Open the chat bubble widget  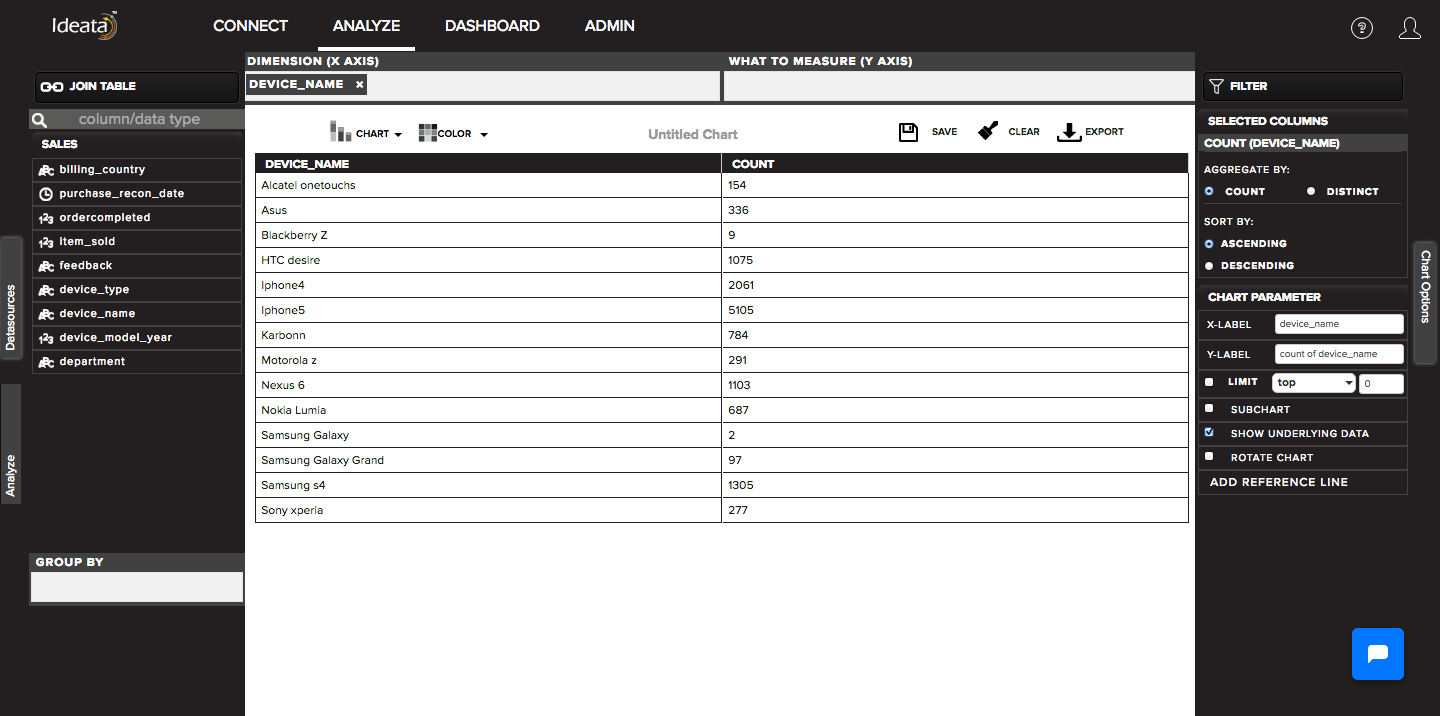[1378, 654]
